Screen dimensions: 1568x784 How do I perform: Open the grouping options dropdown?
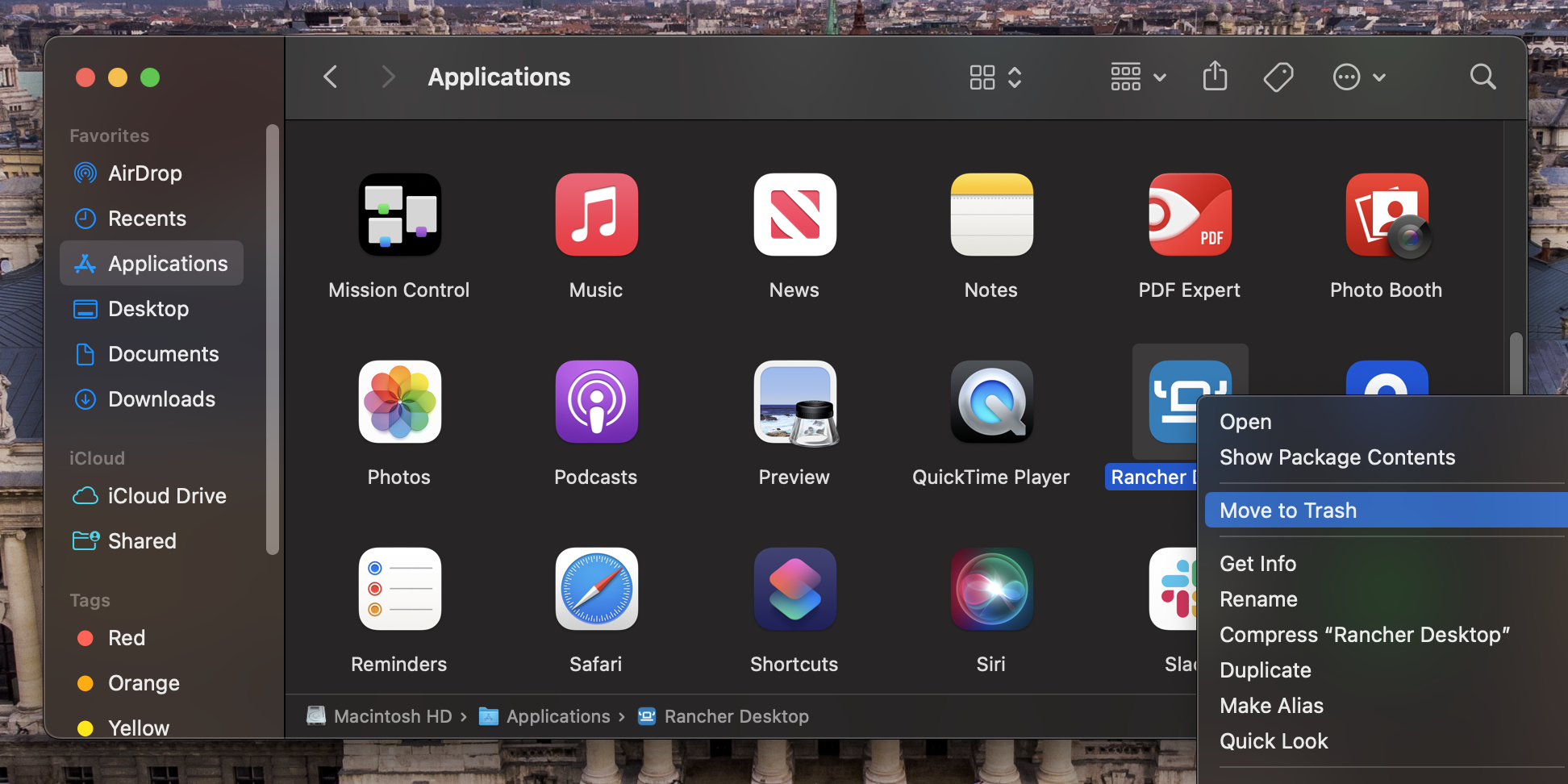click(1137, 77)
